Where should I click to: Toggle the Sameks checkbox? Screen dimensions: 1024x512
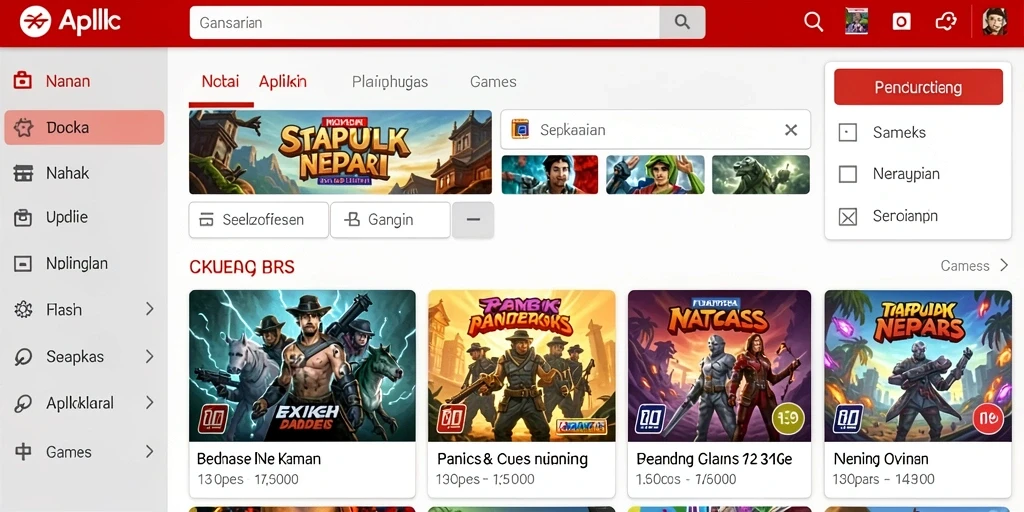point(848,133)
